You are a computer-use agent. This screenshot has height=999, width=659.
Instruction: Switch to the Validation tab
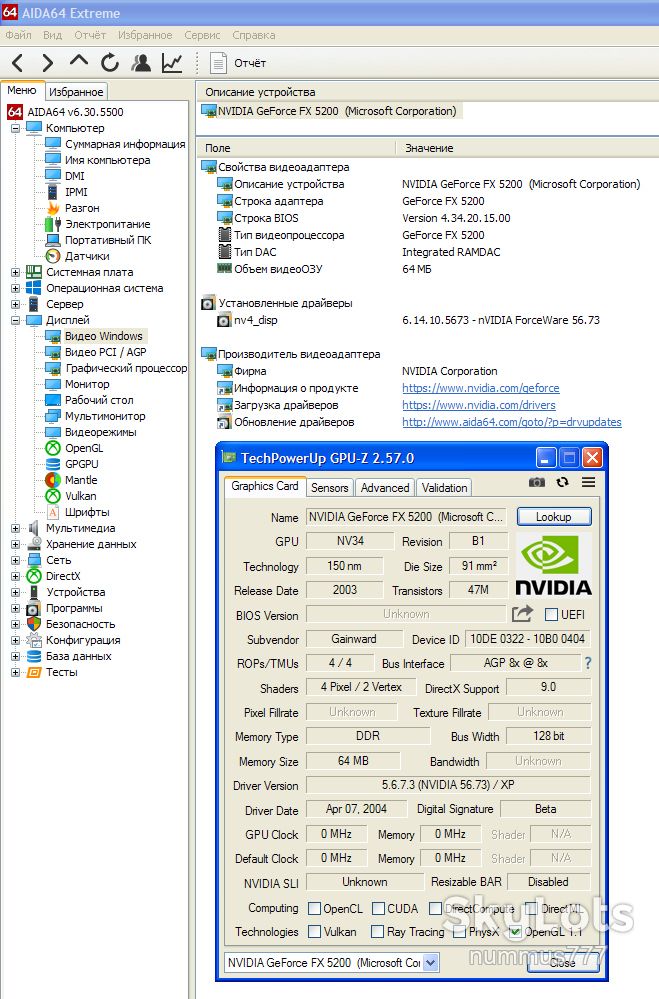pos(444,487)
